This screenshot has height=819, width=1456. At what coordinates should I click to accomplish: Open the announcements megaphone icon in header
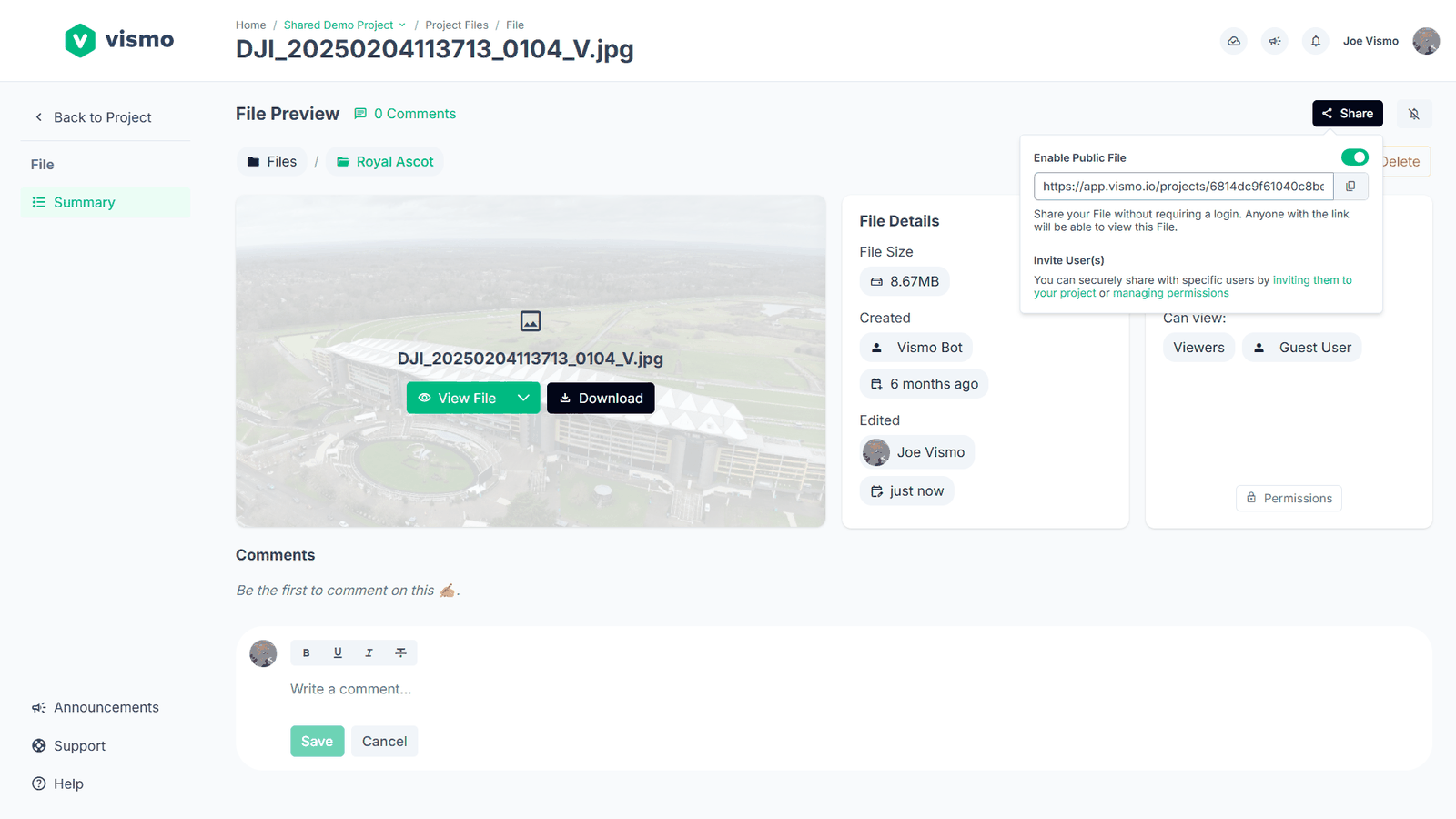[1275, 41]
